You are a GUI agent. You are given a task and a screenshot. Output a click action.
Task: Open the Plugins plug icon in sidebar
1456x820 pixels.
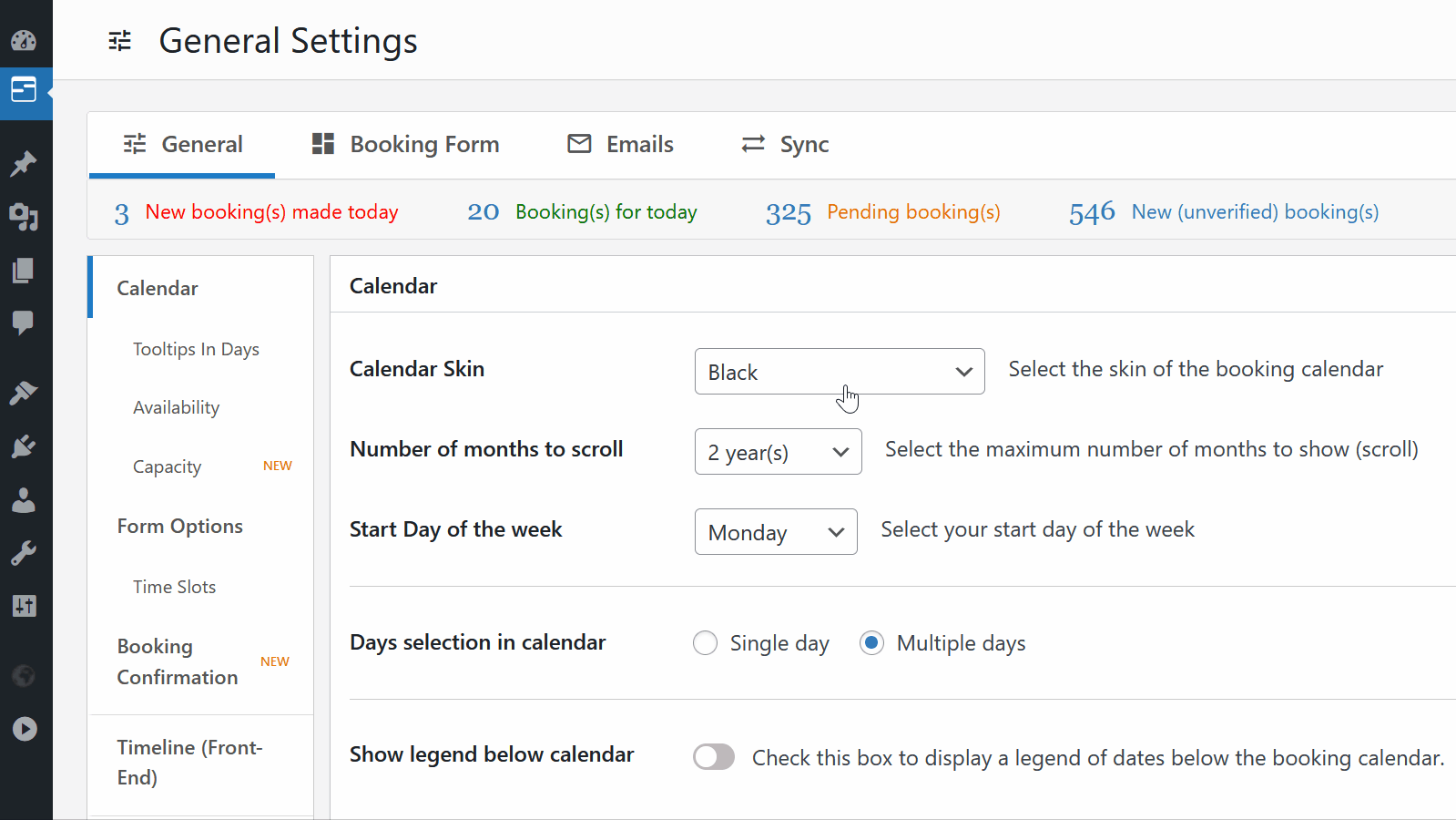24,446
